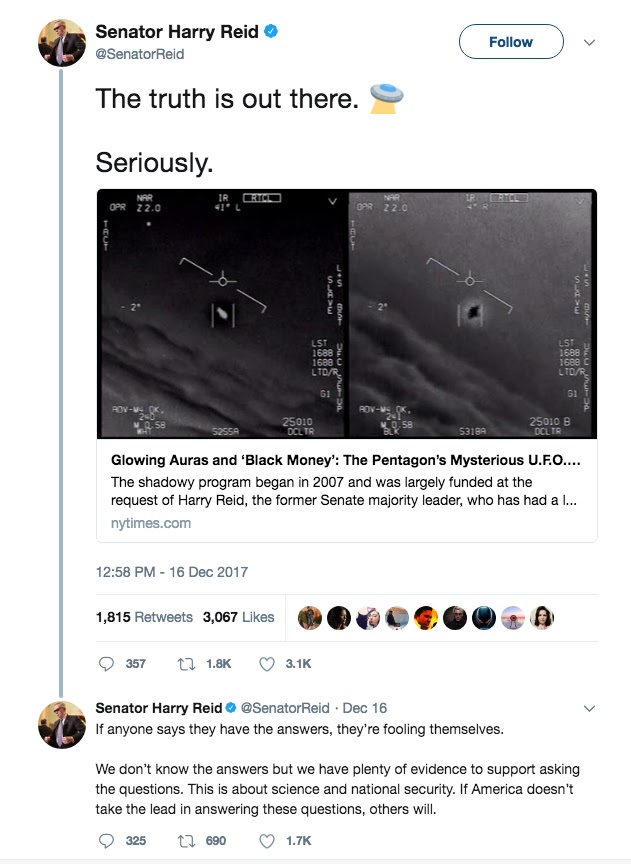Follow Senator Harry Reid
The image size is (631, 864).
click(x=511, y=41)
